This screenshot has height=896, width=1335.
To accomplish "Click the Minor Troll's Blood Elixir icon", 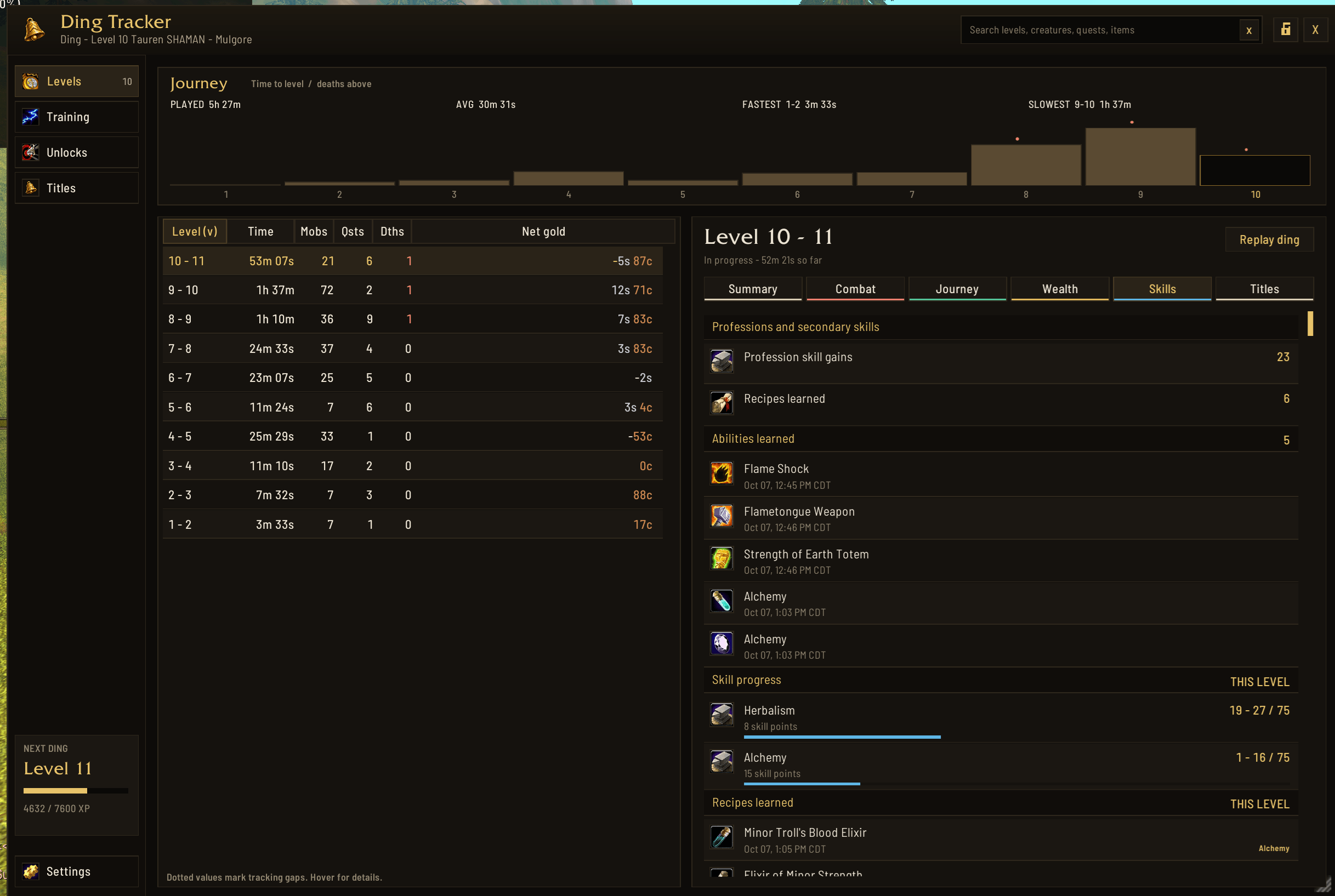I will 722,837.
